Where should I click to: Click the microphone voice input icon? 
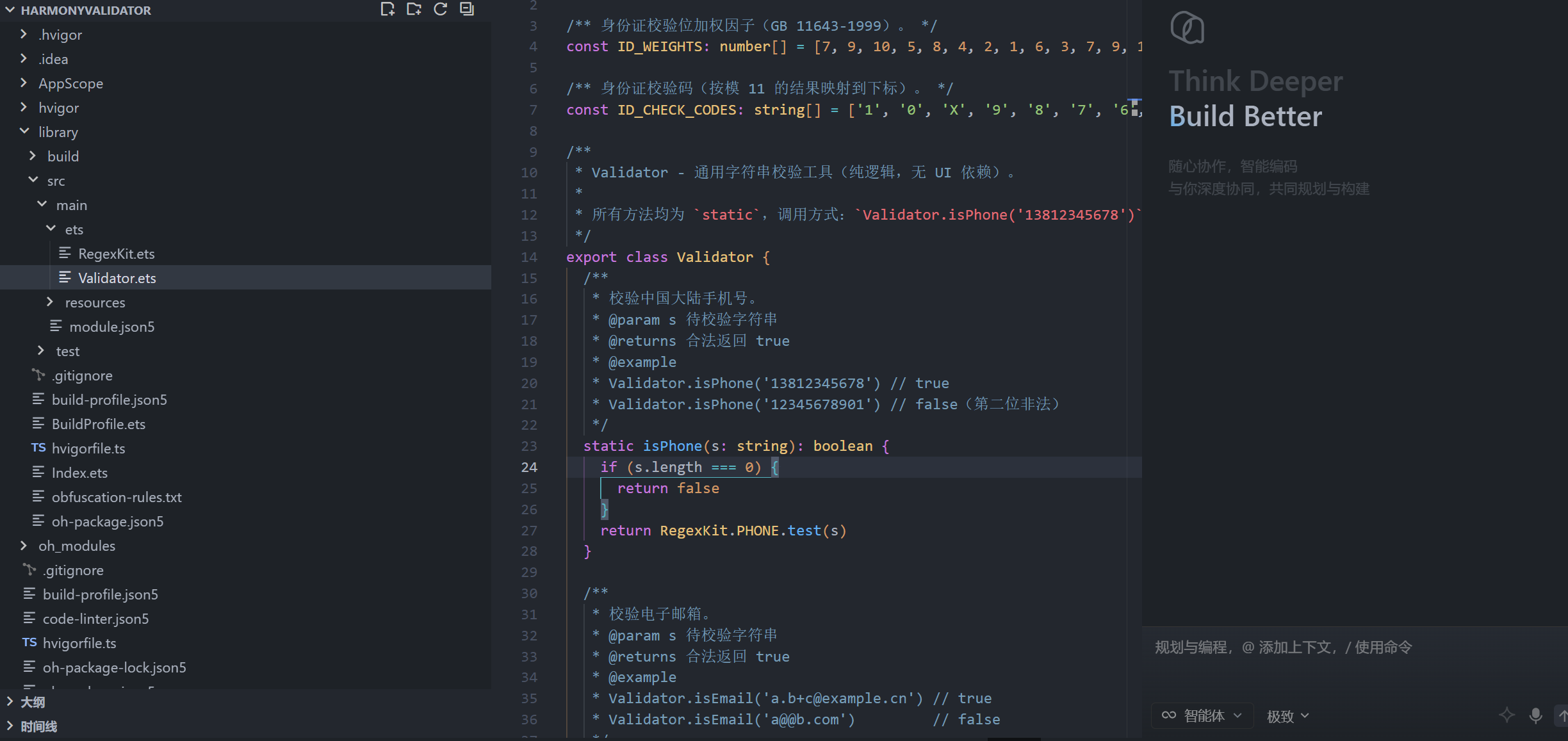coord(1535,715)
